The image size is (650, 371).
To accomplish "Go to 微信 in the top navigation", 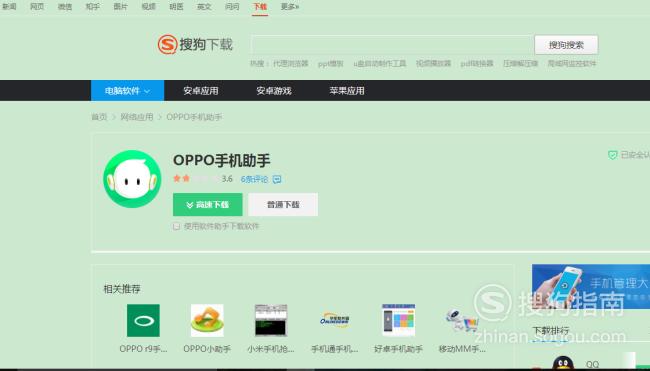I will pyautogui.click(x=65, y=7).
